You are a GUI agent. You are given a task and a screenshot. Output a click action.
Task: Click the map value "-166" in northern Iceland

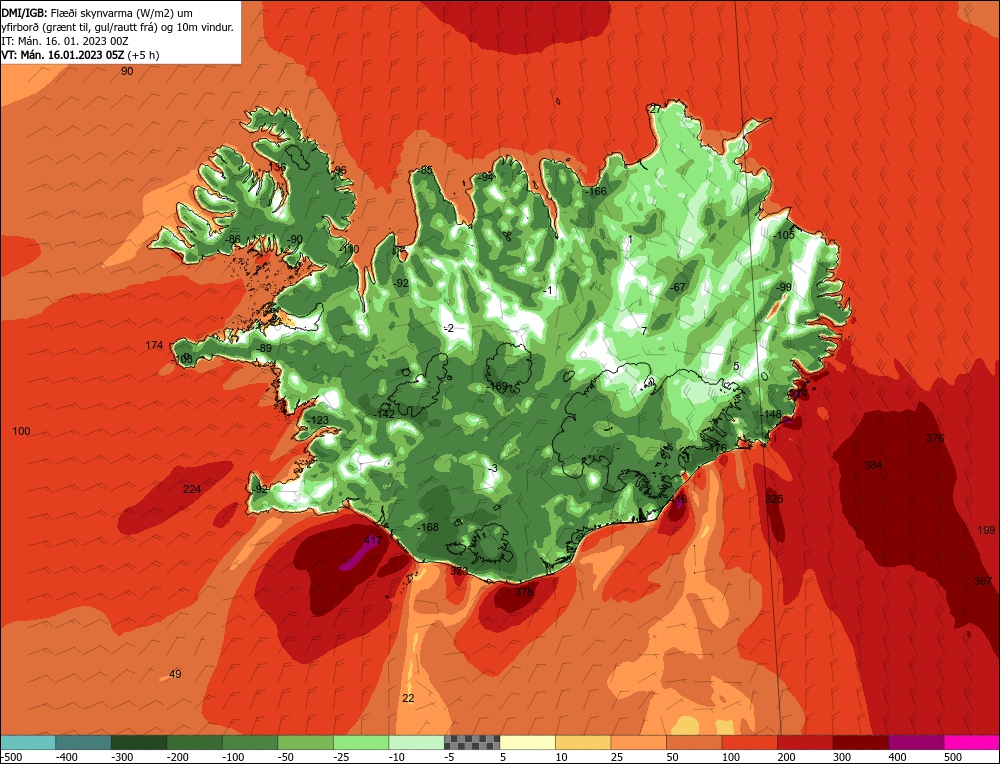click(x=596, y=191)
